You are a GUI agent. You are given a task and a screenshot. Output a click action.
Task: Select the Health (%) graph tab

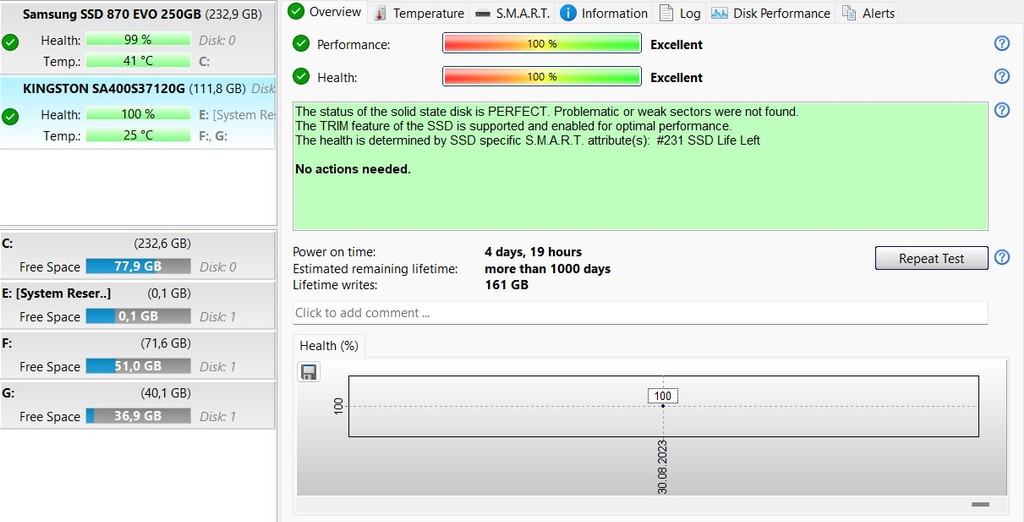coord(329,346)
